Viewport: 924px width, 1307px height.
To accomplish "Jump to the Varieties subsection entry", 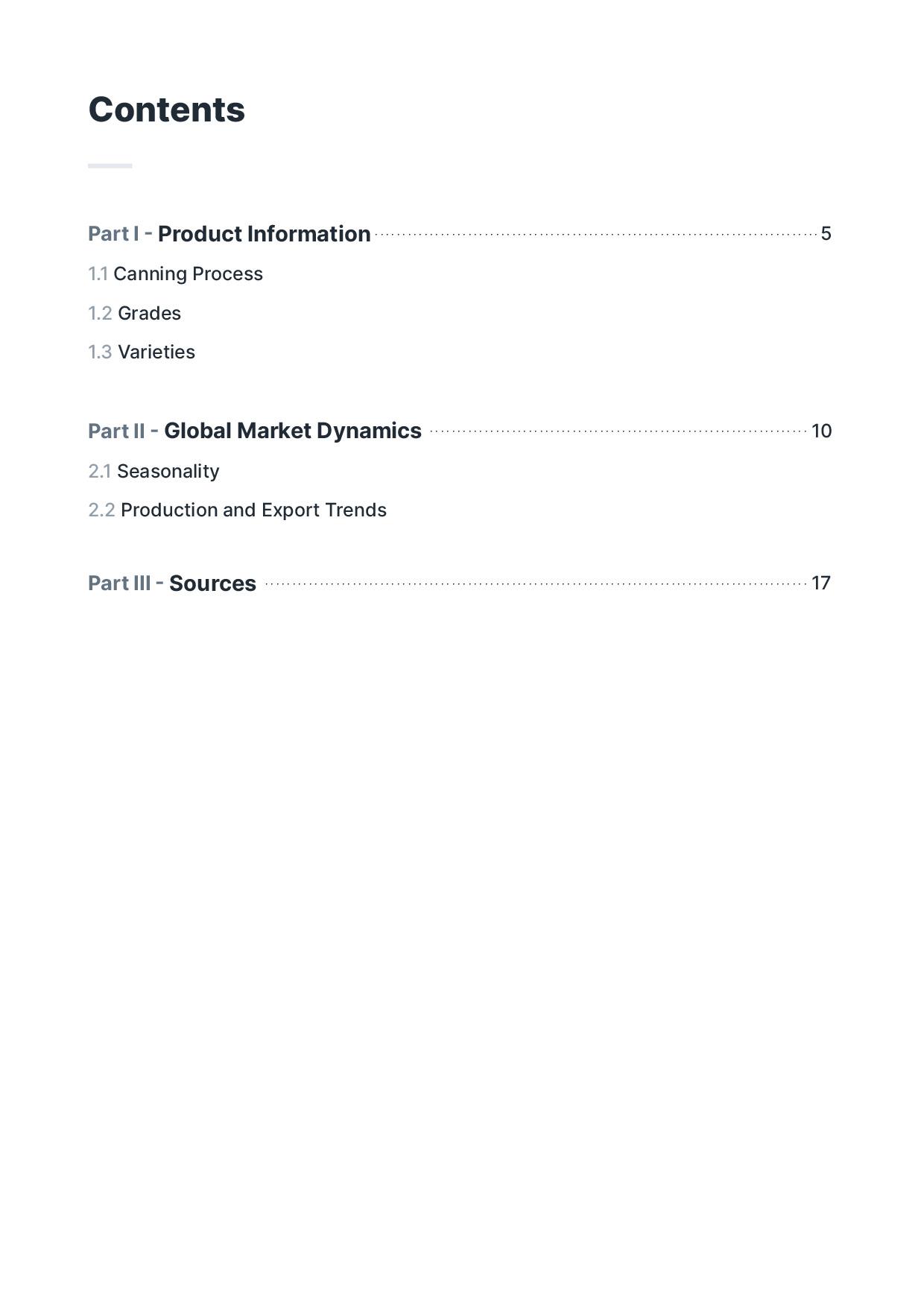I will coord(156,352).
